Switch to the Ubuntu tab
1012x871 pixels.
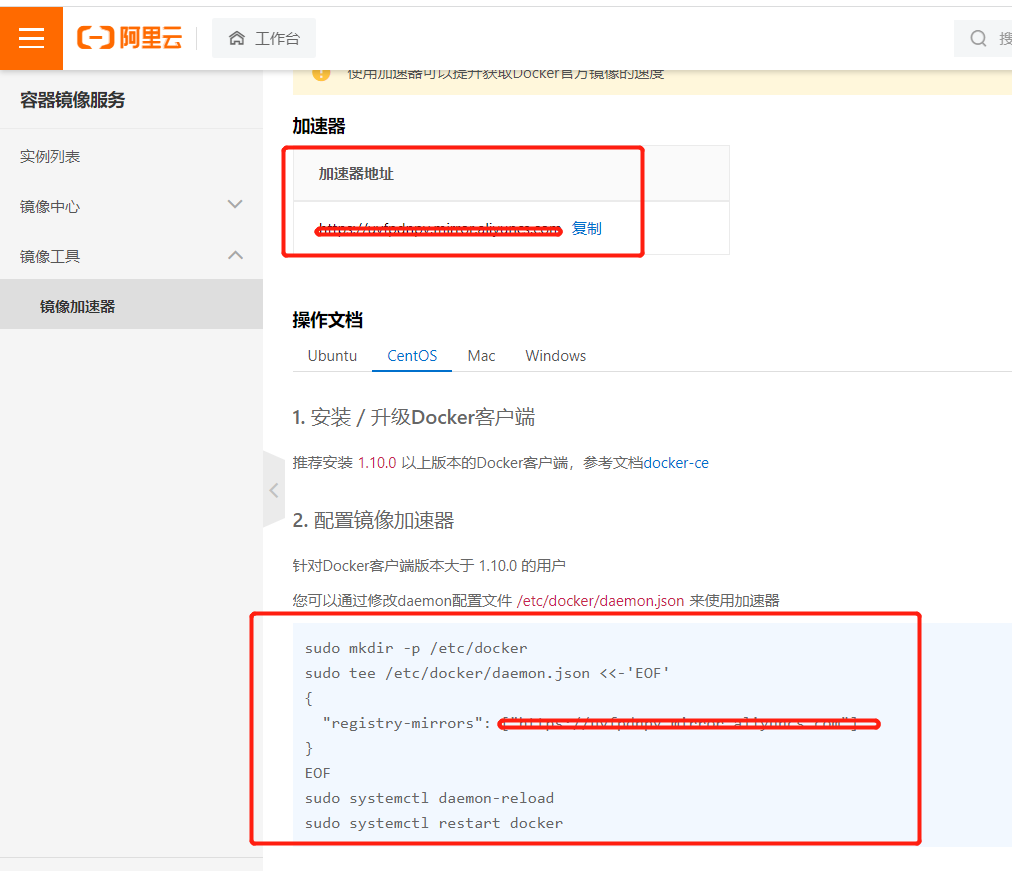332,355
